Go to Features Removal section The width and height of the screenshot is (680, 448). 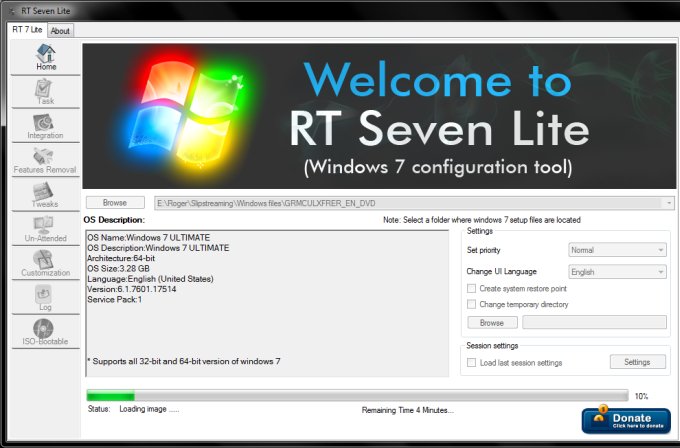tap(46, 160)
